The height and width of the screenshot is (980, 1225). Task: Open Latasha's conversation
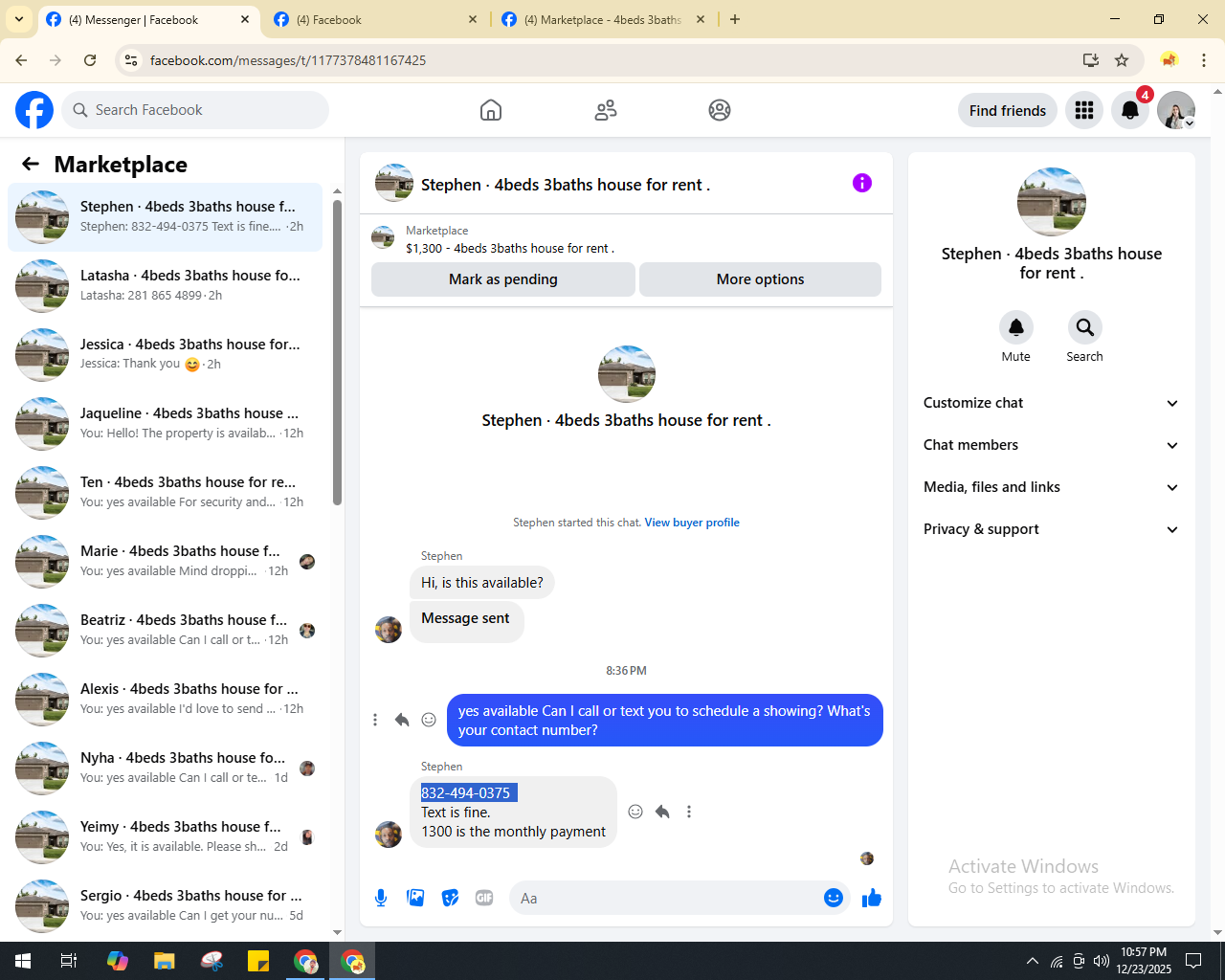tap(166, 286)
